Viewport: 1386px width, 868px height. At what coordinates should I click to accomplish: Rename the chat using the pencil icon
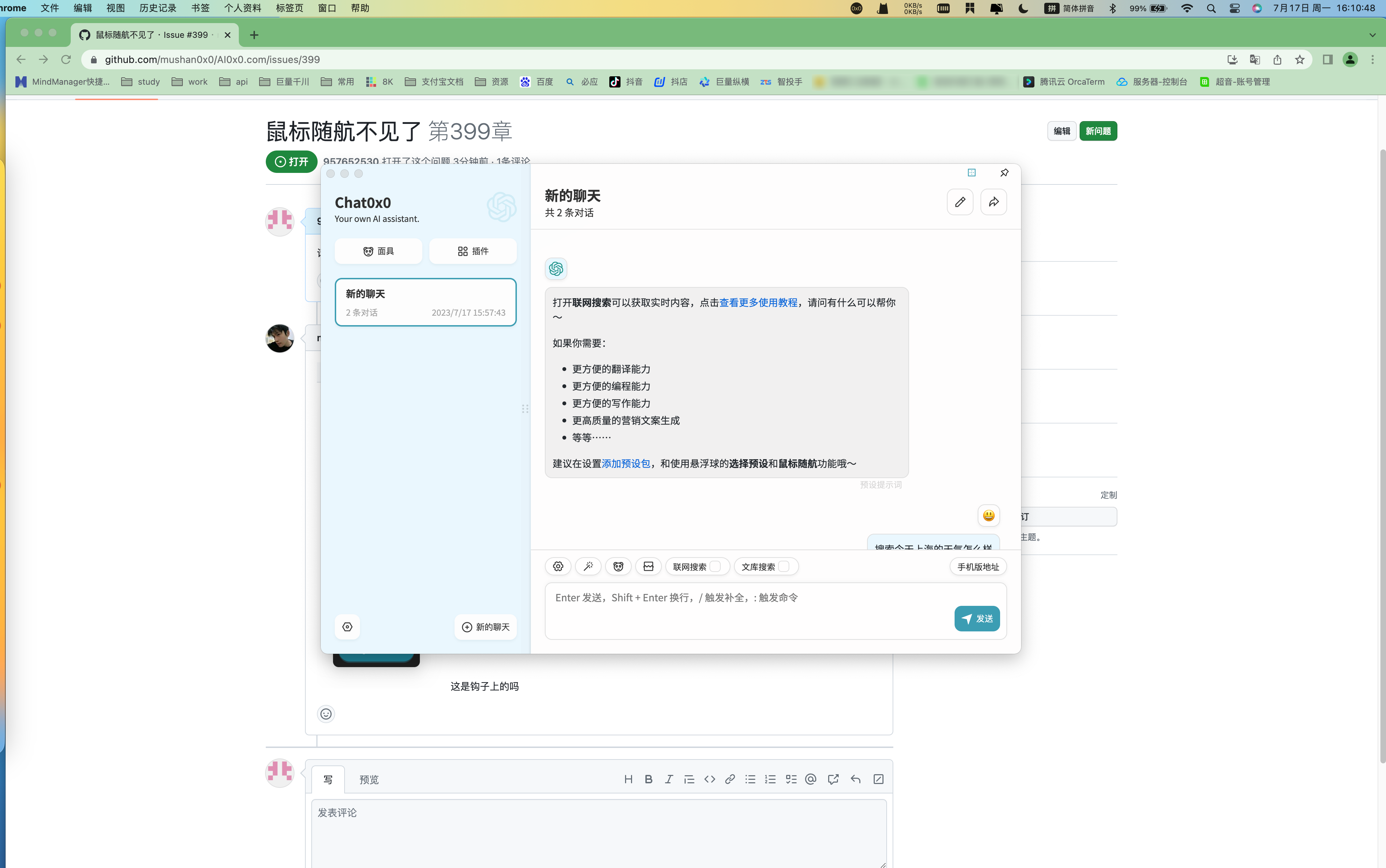960,202
